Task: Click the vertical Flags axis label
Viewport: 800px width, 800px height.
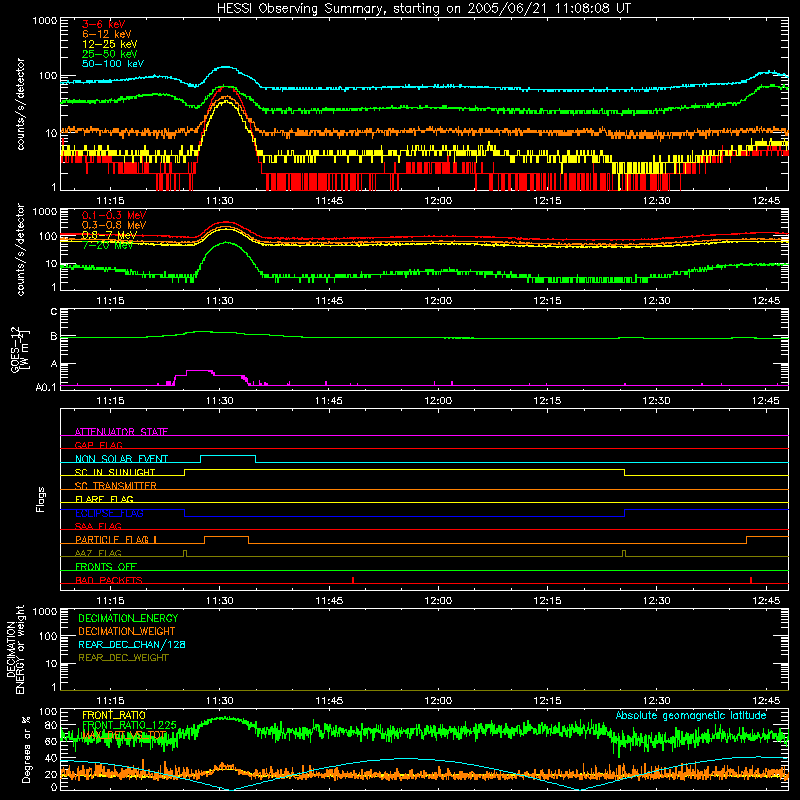Action: tap(40, 499)
